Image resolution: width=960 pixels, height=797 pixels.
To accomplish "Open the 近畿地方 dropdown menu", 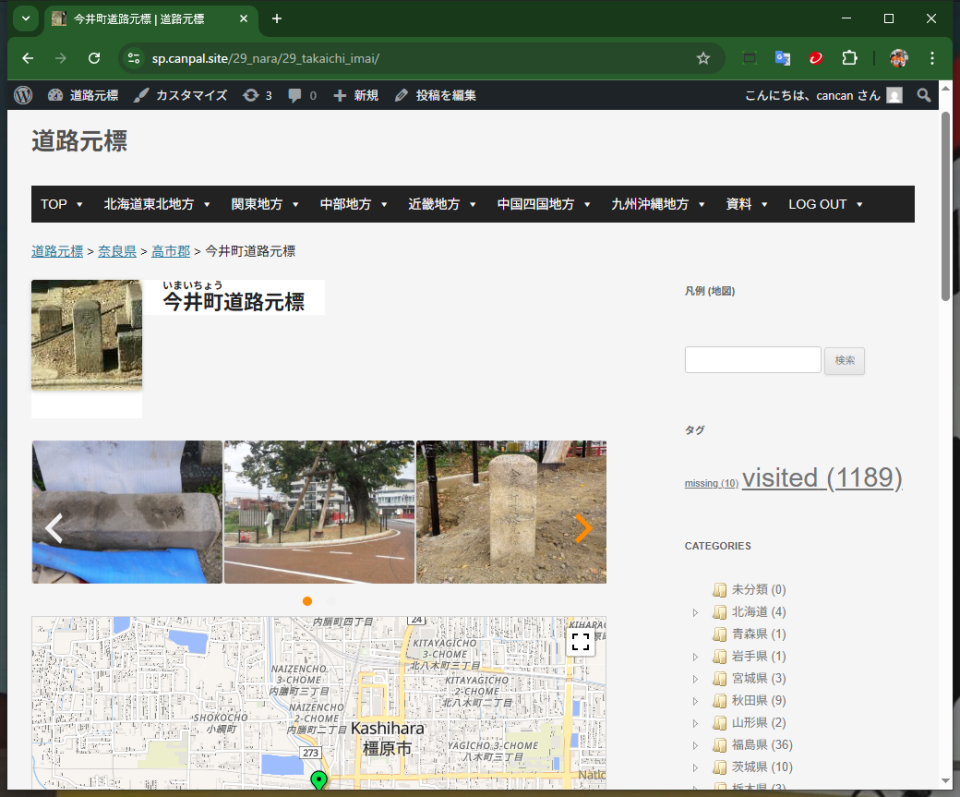I will click(441, 204).
